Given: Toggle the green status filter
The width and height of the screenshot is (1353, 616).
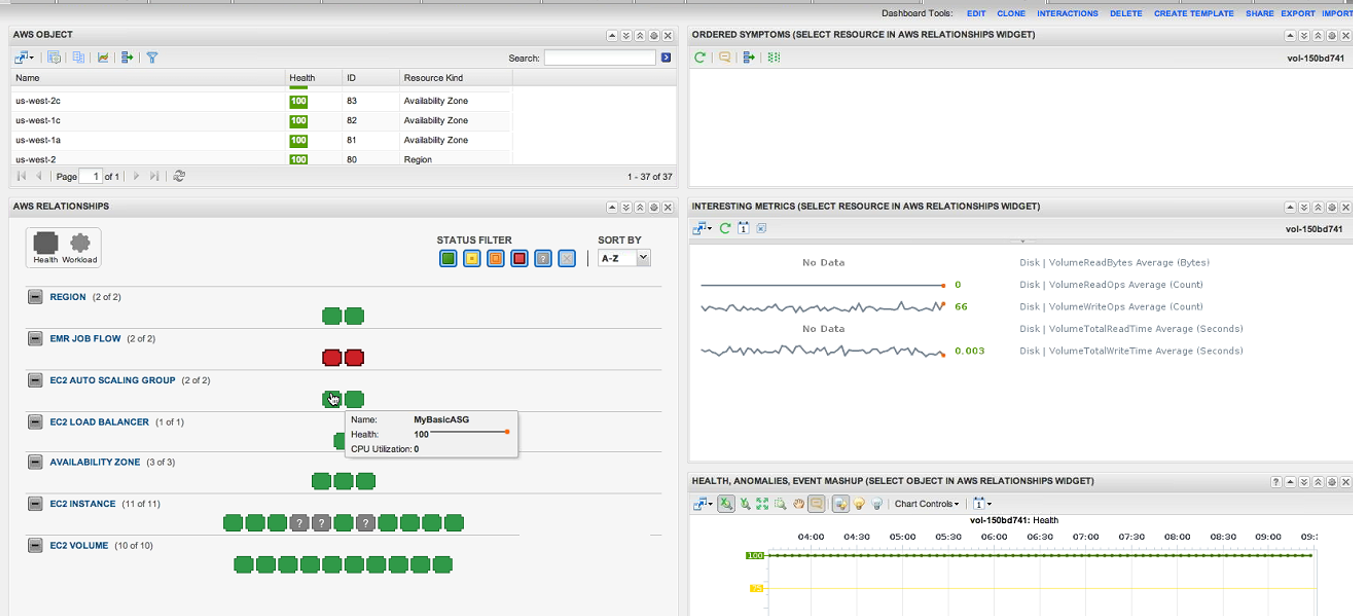Looking at the screenshot, I should click(448, 259).
